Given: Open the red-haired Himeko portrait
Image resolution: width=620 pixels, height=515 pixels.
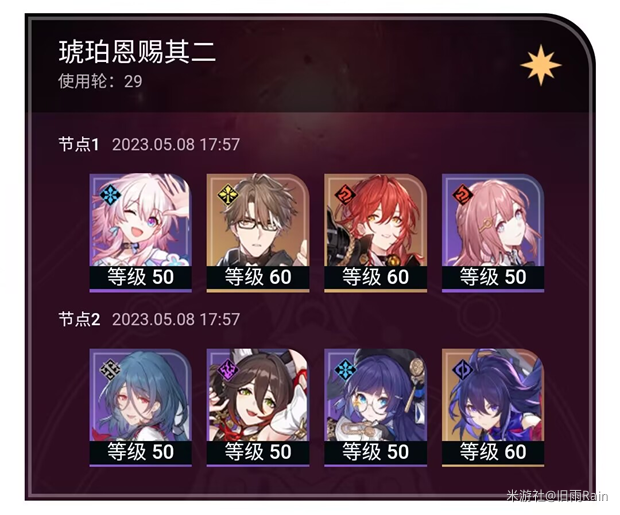Looking at the screenshot, I should pyautogui.click(x=375, y=233).
